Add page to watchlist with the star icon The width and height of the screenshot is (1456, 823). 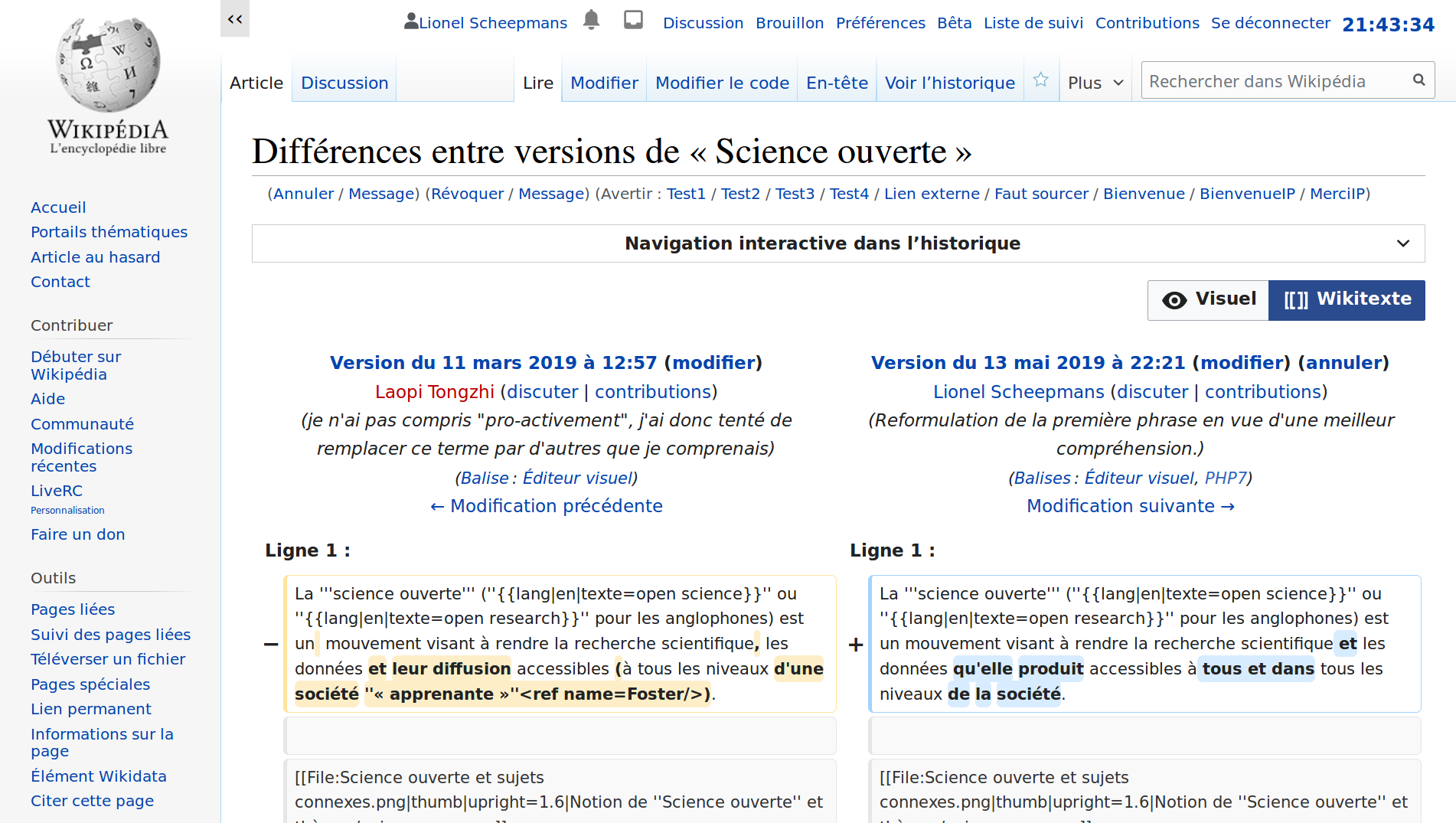click(x=1040, y=80)
